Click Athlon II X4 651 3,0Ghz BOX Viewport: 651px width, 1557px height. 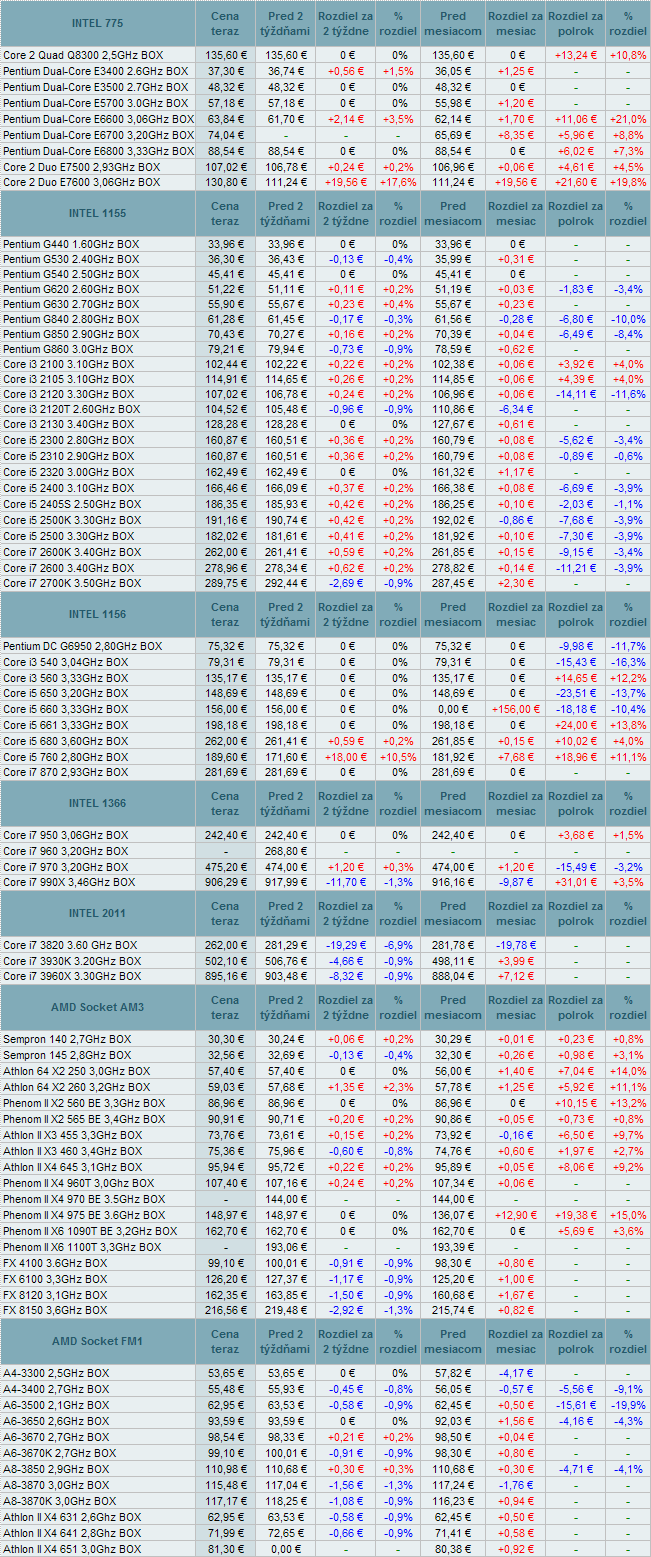[x=72, y=1549]
